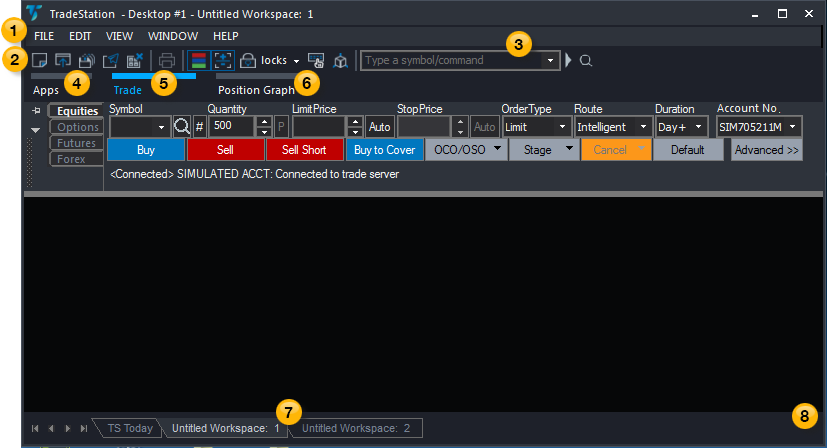Click the symbol lookup magnifier icon
The height and width of the screenshot is (448, 827).
click(x=182, y=127)
